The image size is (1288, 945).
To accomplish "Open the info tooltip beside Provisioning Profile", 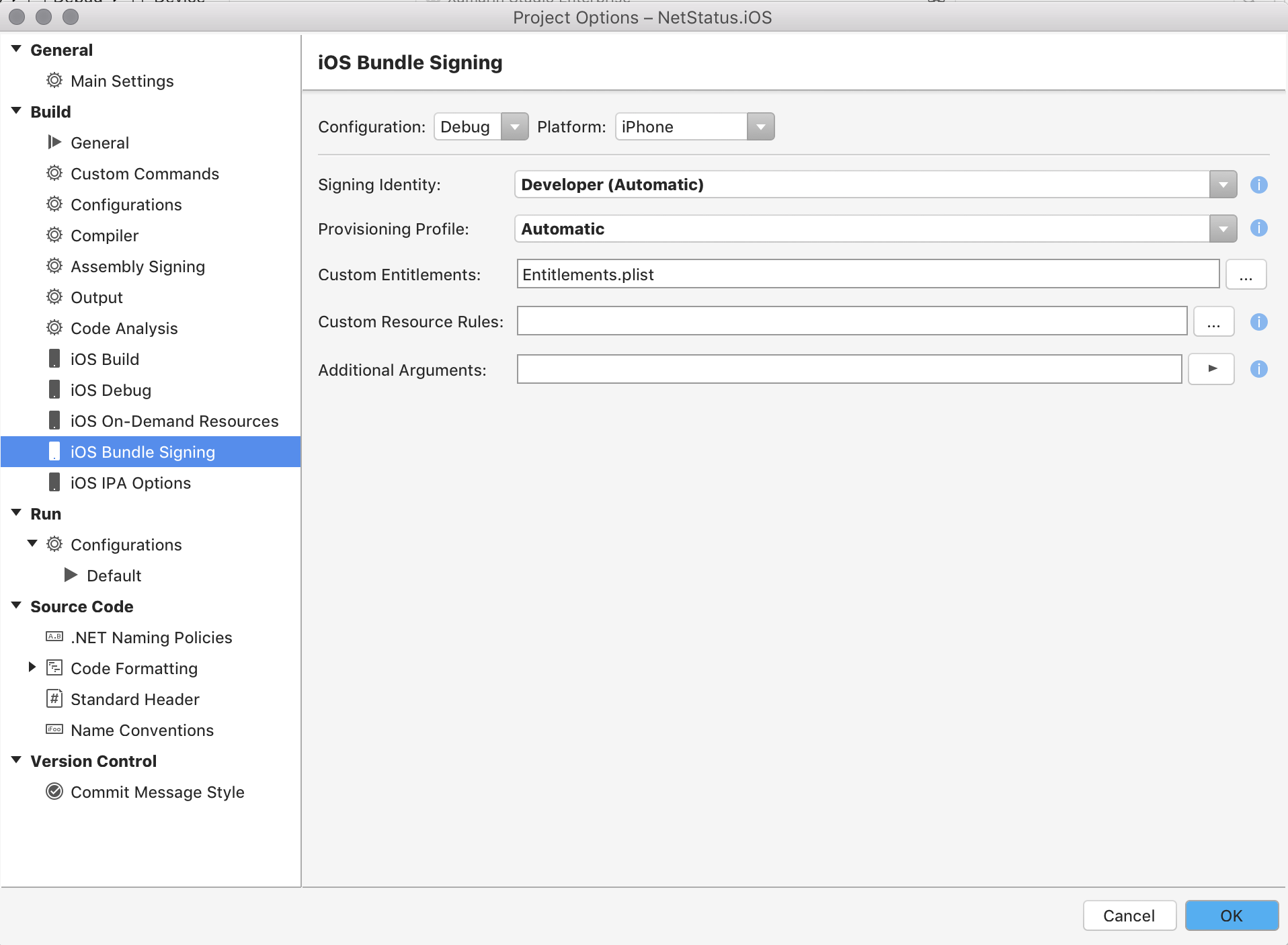I will click(1260, 229).
